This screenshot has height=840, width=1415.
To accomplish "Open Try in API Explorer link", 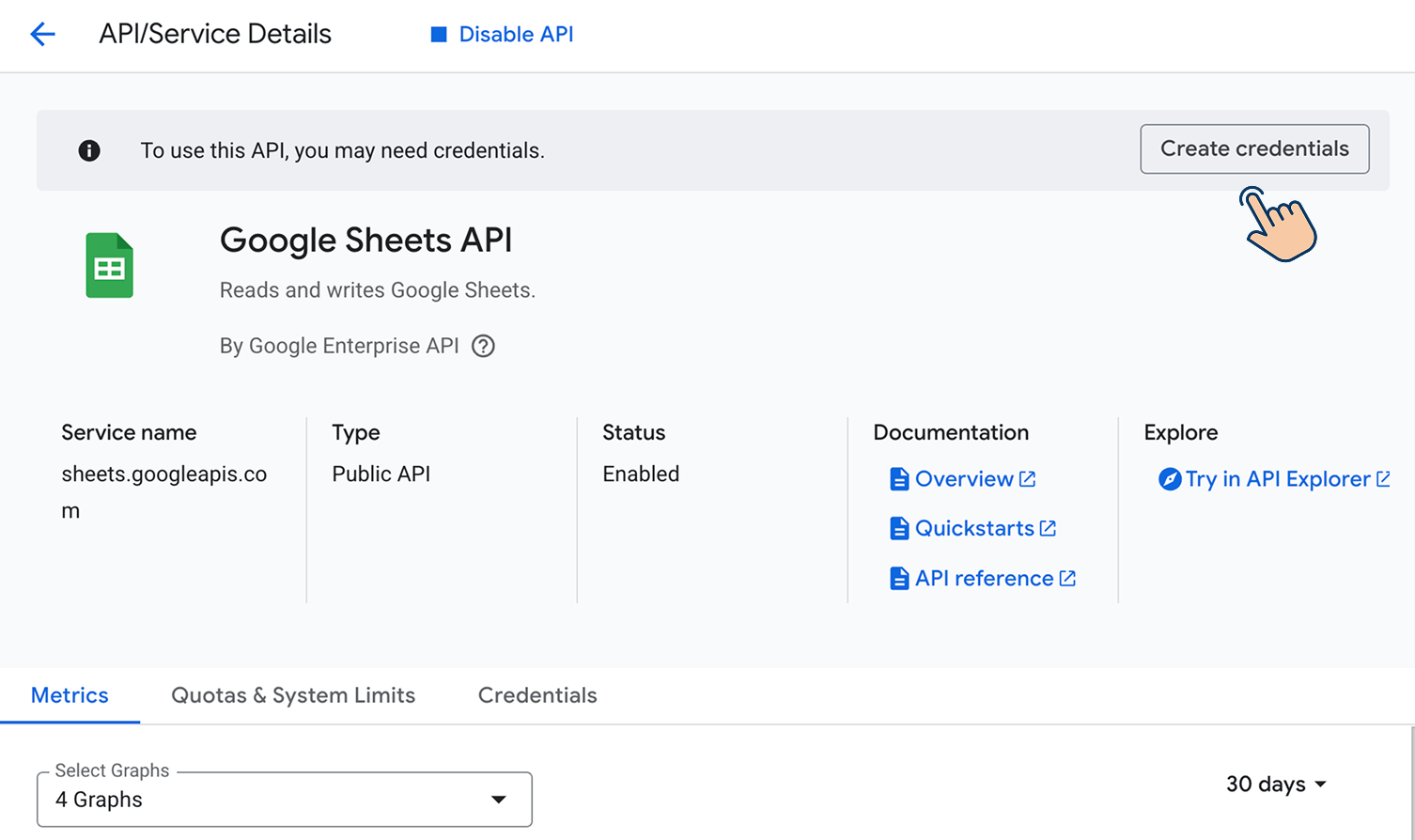I will coord(1278,479).
